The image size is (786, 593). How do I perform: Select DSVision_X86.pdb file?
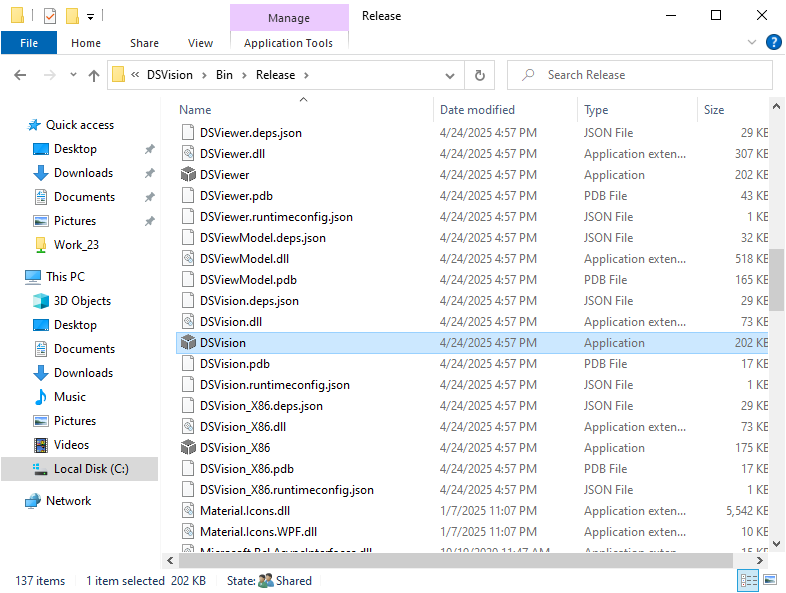pos(247,469)
